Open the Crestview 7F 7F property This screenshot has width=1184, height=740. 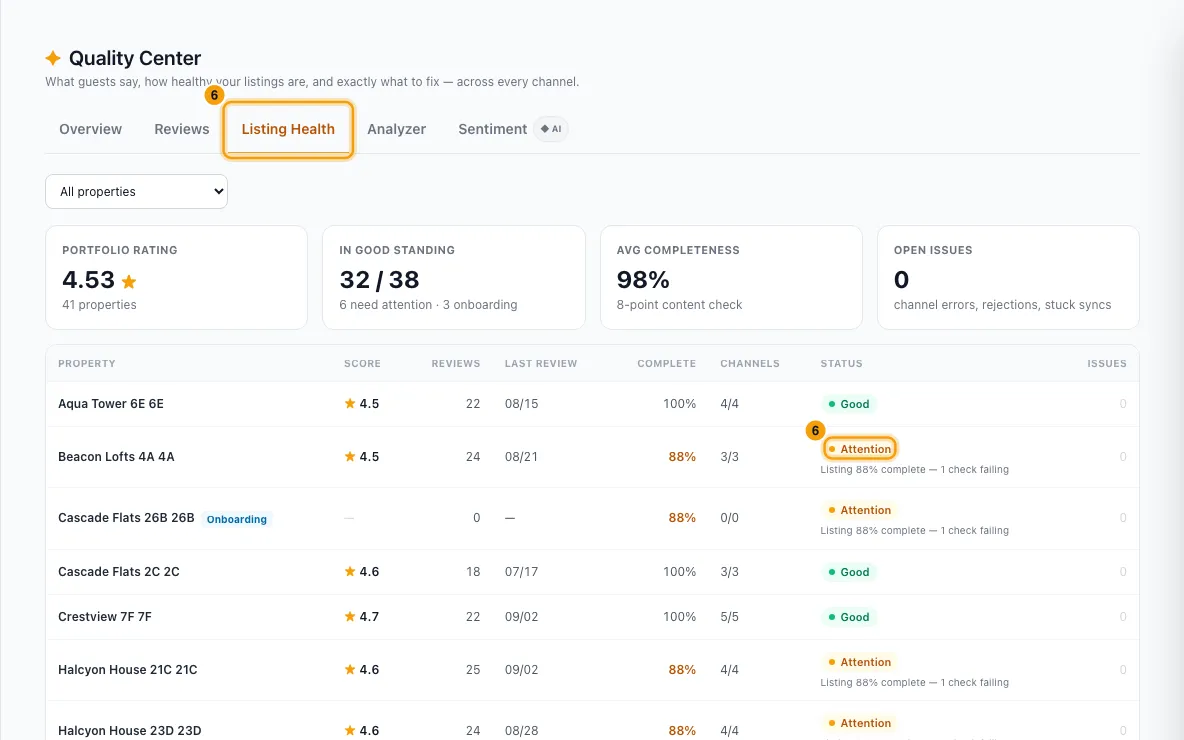point(105,617)
